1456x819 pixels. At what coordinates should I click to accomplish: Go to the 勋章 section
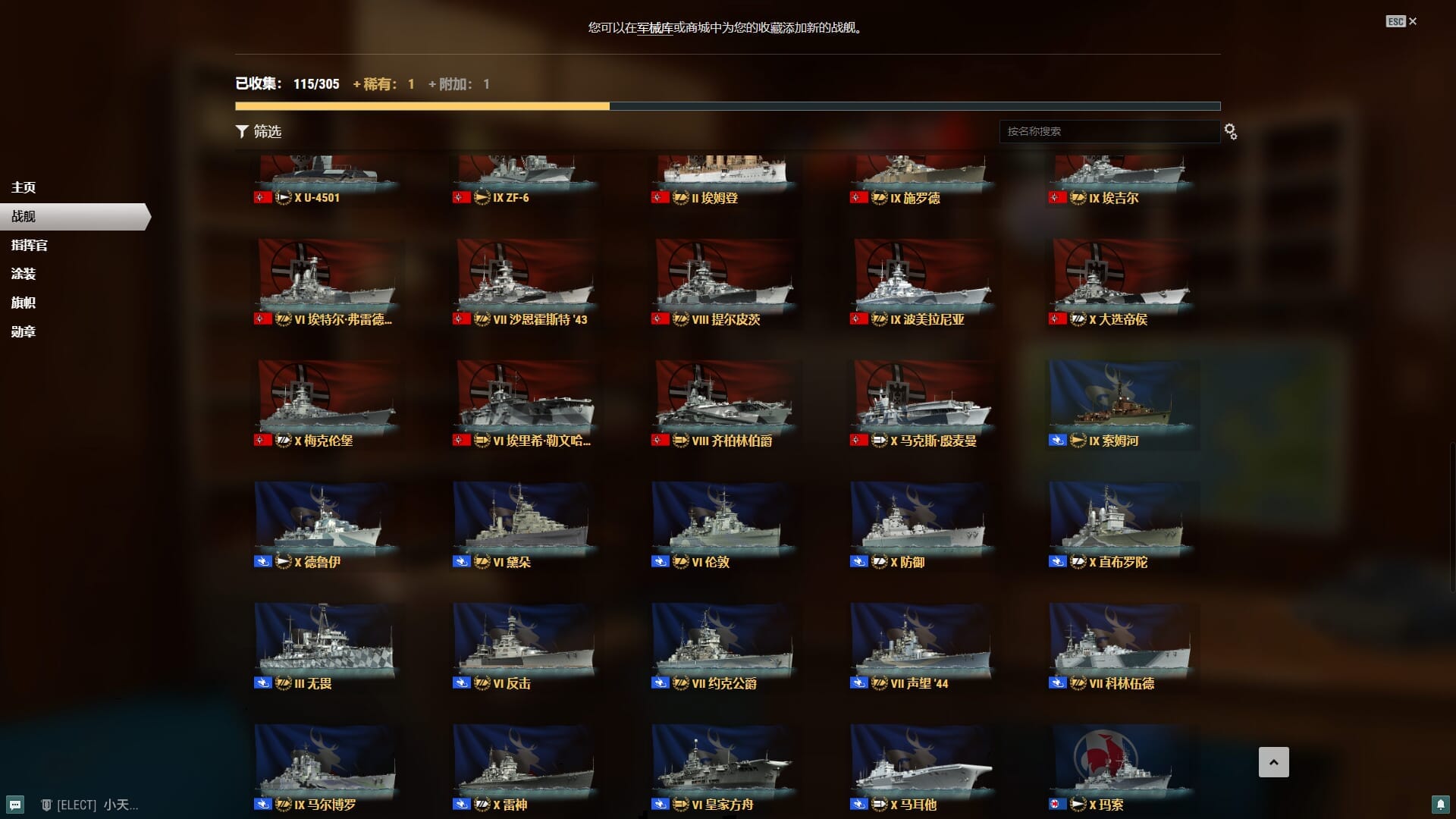[x=24, y=331]
